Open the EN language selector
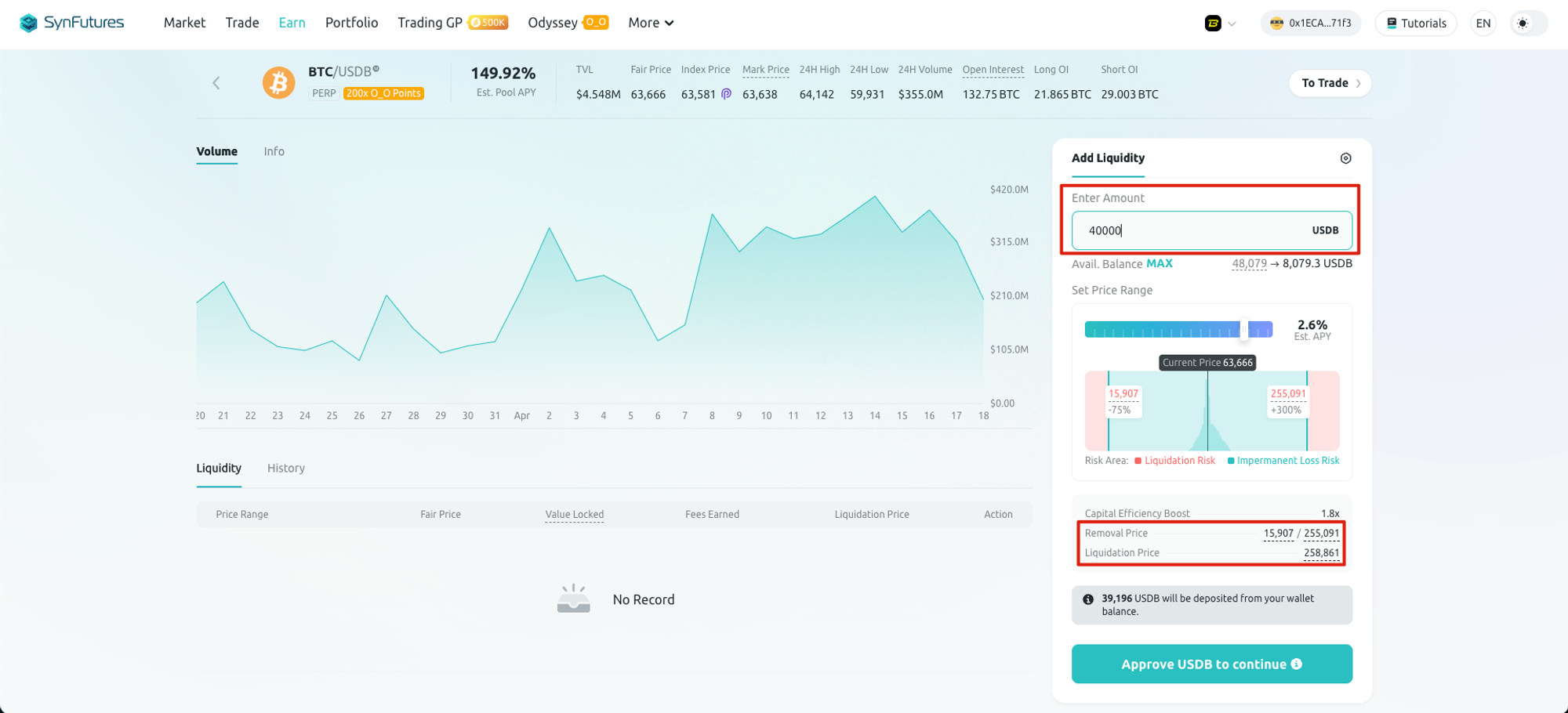 [1483, 23]
